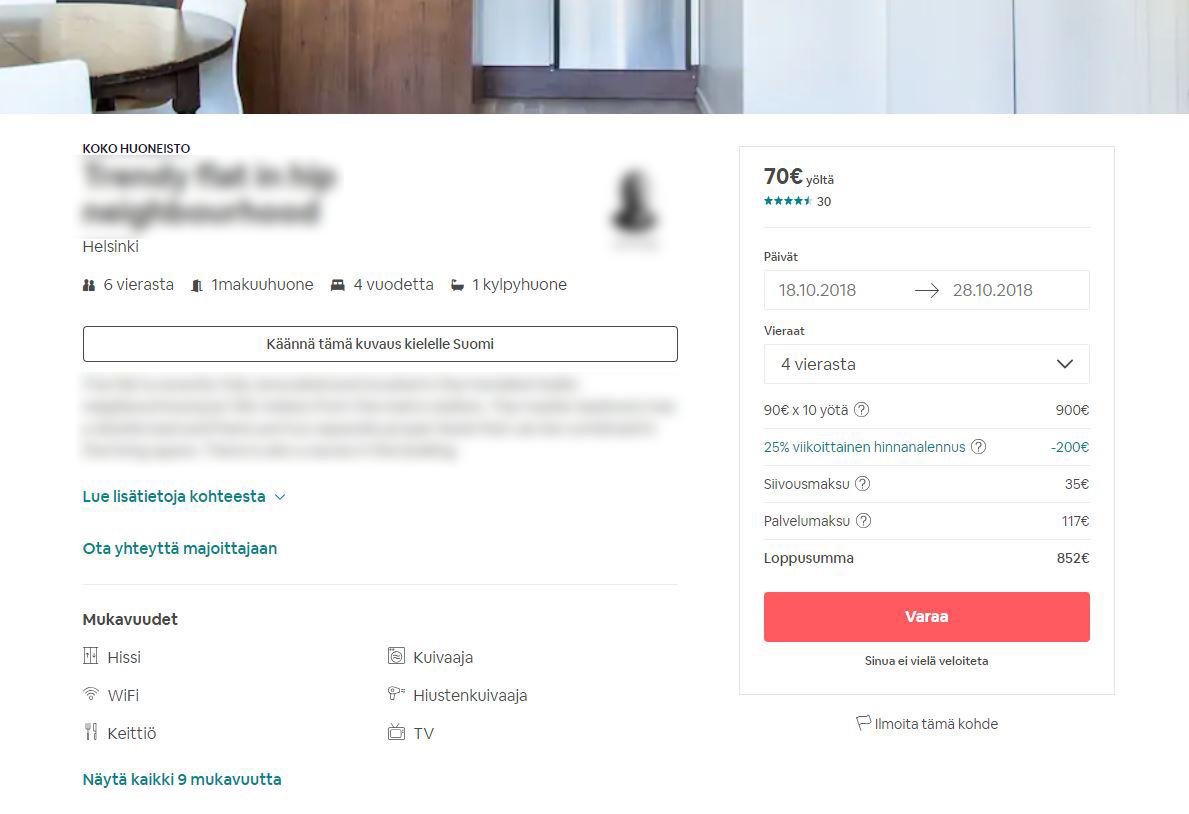Click the TV amenity icon
This screenshot has width=1189, height=814.
396,732
